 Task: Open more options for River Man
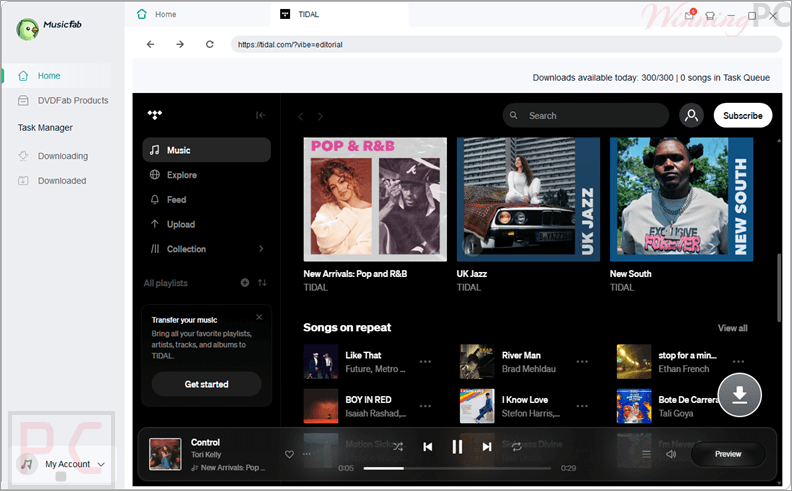click(x=582, y=362)
